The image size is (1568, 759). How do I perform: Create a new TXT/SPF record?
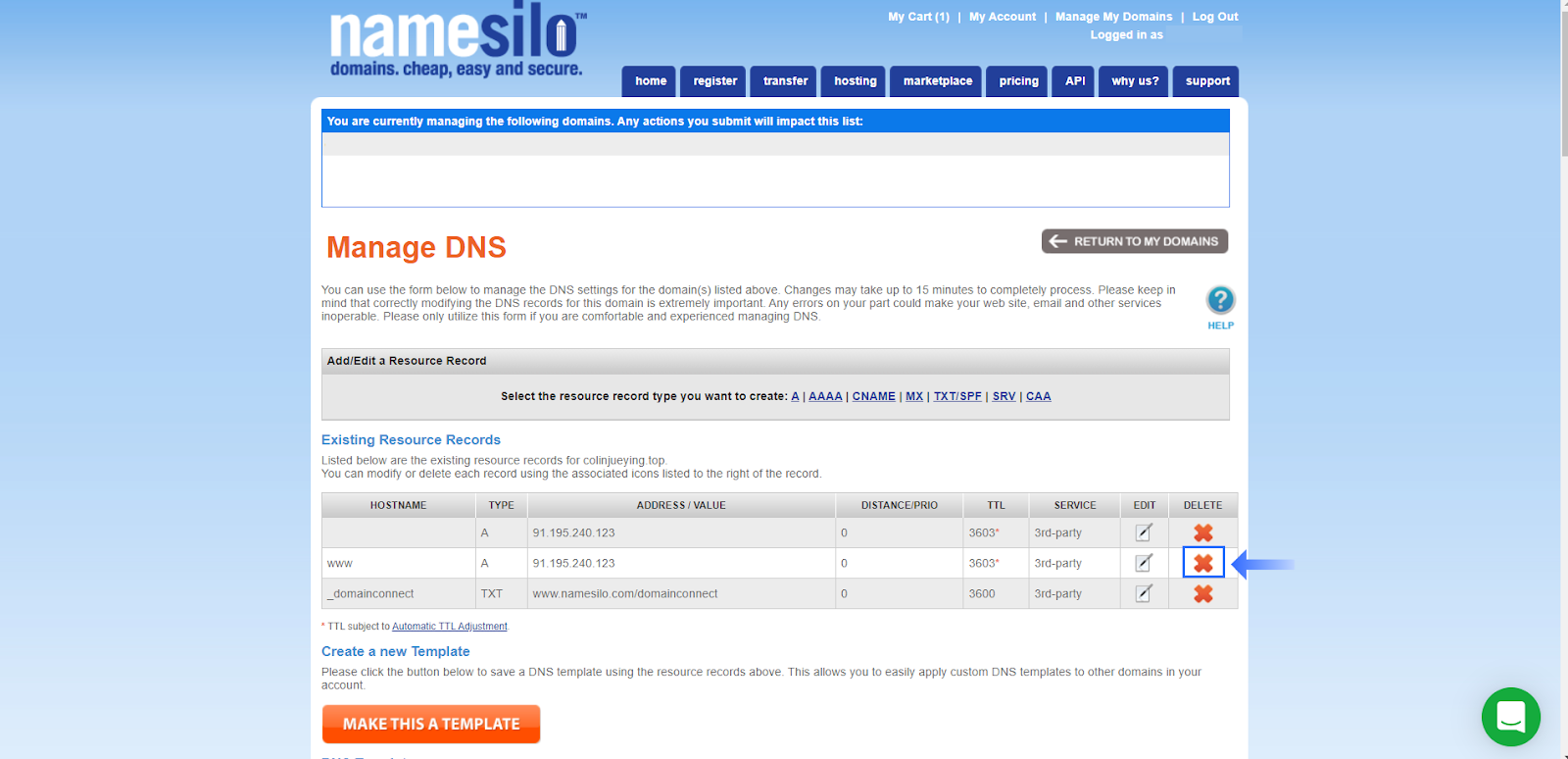coord(957,396)
